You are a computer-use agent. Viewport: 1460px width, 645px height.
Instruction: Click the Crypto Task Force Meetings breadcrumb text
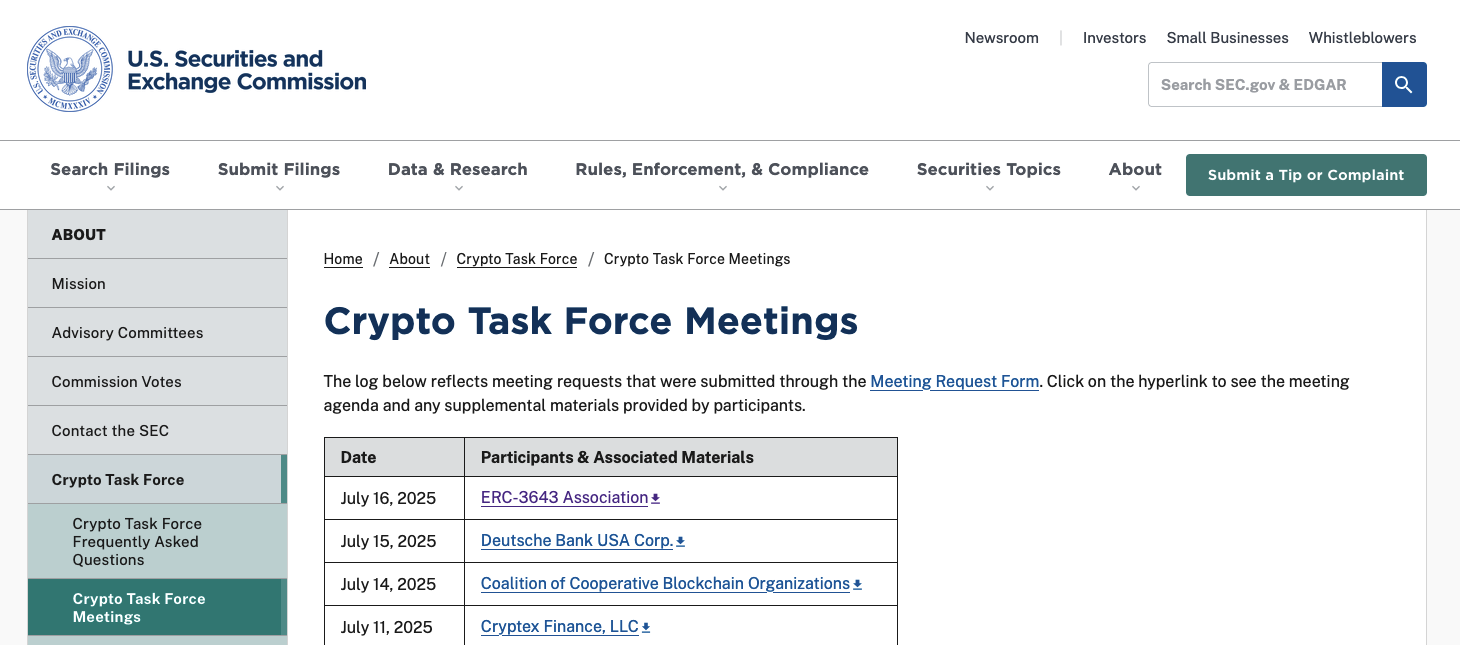click(x=697, y=259)
